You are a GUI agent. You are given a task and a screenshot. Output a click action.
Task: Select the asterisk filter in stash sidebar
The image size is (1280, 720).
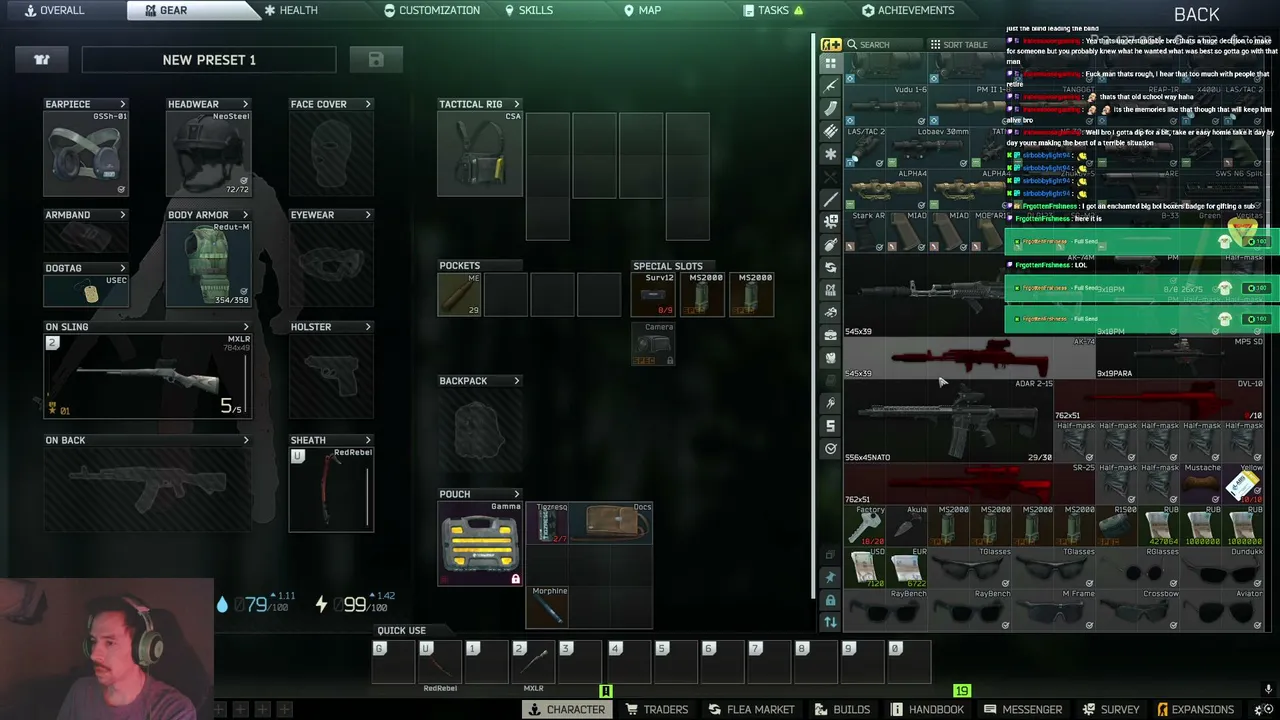point(830,154)
